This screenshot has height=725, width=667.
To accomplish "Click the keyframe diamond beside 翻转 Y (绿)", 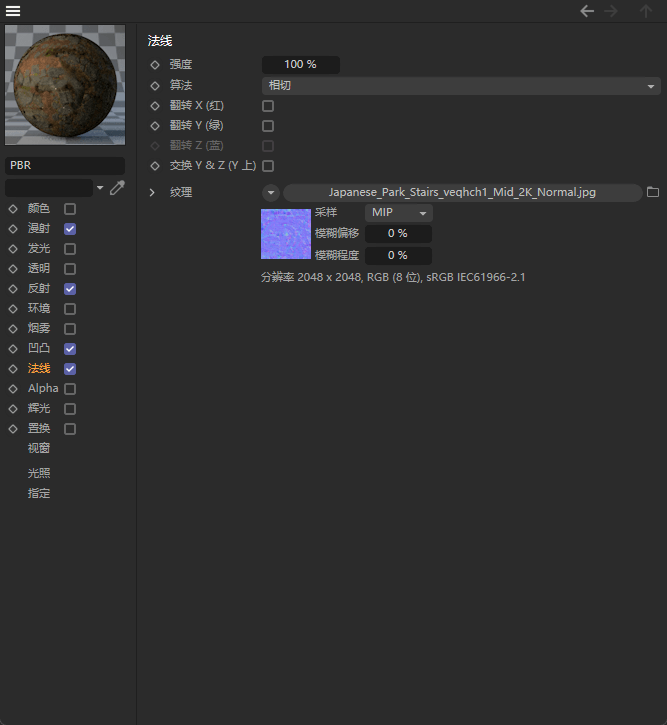I will click(x=155, y=126).
